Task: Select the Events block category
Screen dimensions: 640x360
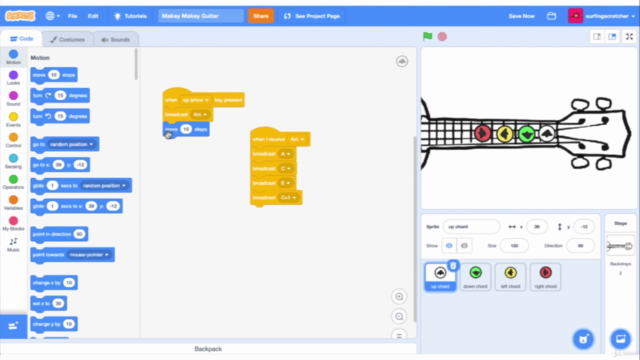Action: pos(13,119)
